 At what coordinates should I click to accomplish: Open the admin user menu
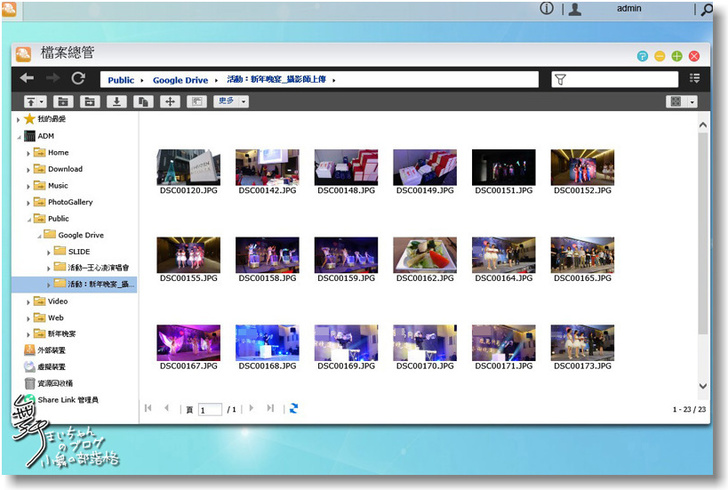tap(629, 8)
